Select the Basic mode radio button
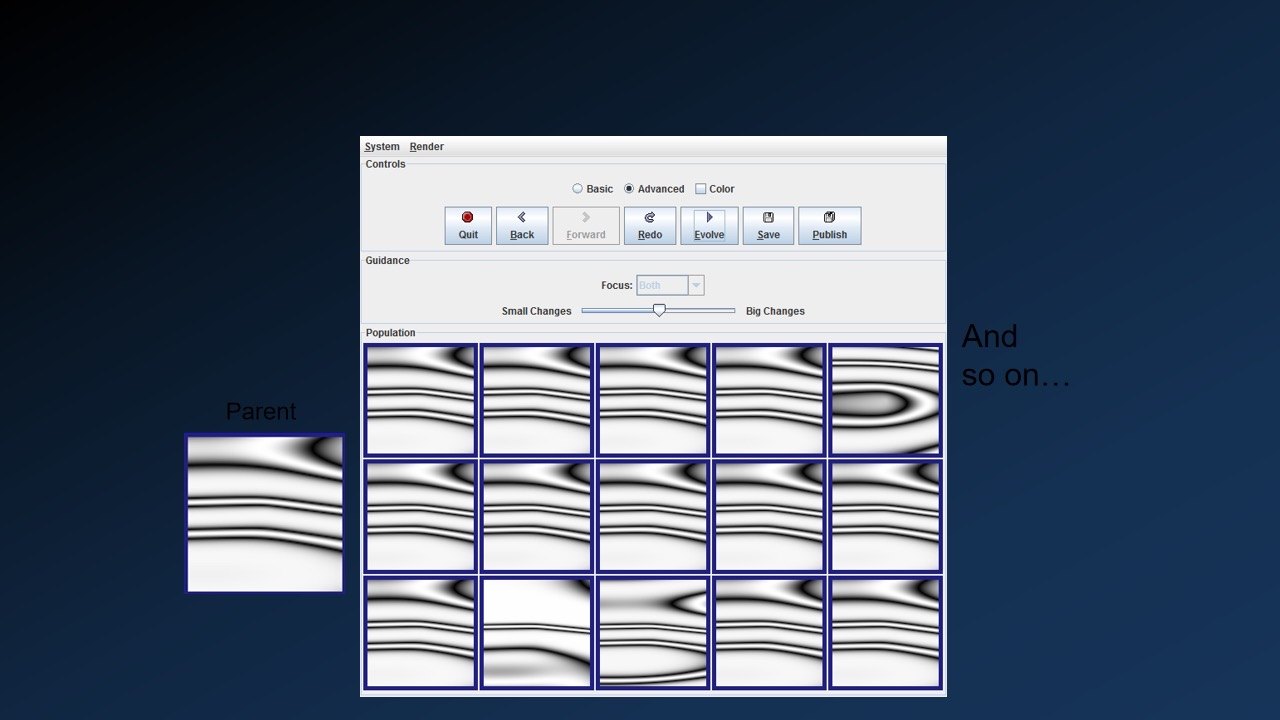This screenshot has width=1280, height=720. (578, 189)
